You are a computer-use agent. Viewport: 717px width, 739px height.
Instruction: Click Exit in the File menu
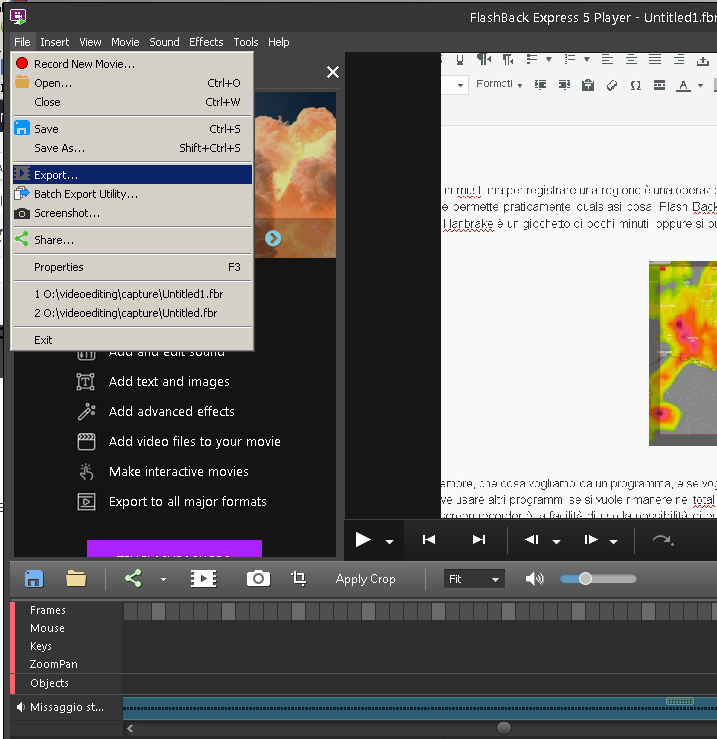(x=132, y=340)
